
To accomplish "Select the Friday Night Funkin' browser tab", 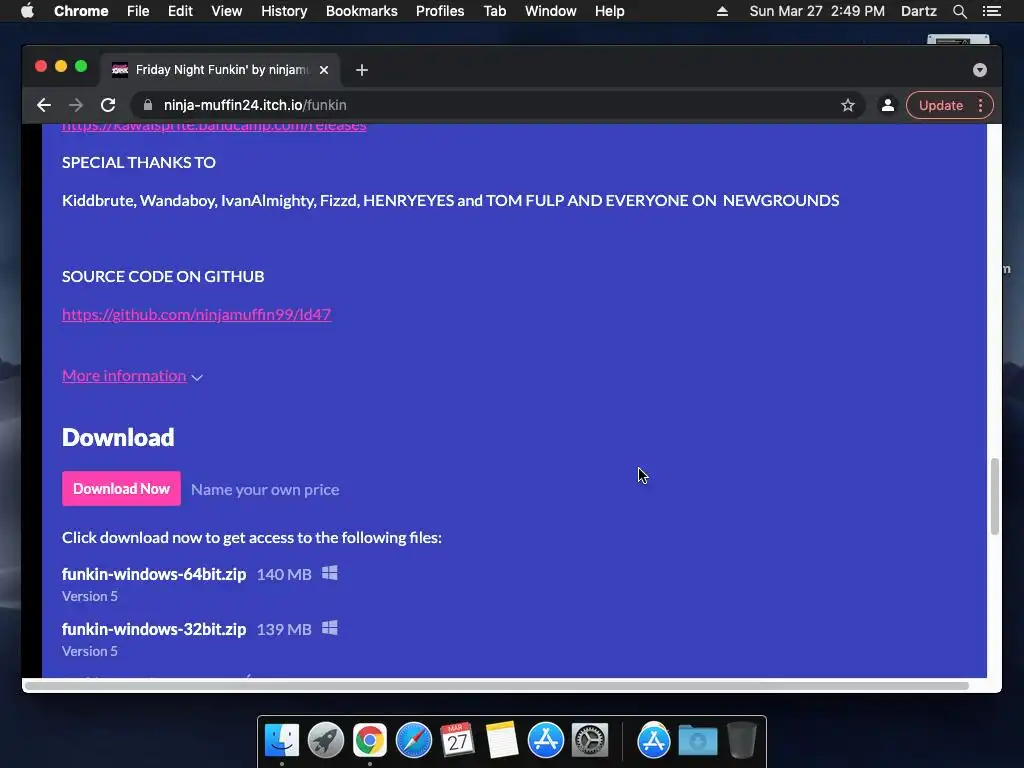I will tap(220, 70).
